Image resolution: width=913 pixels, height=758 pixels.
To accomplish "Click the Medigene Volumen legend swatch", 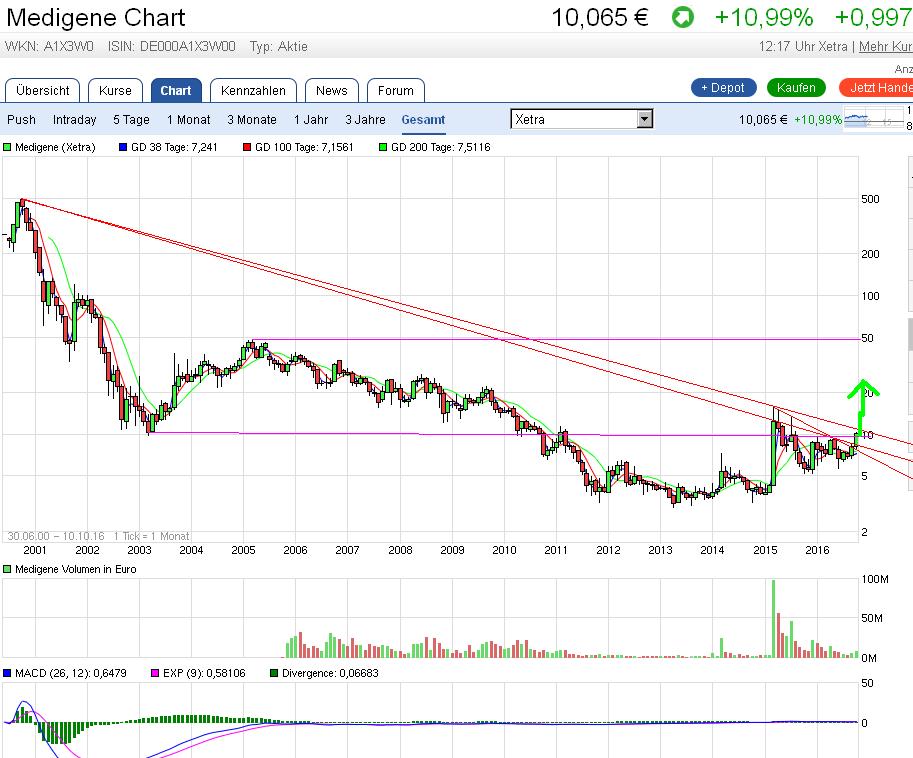I will click(8, 569).
